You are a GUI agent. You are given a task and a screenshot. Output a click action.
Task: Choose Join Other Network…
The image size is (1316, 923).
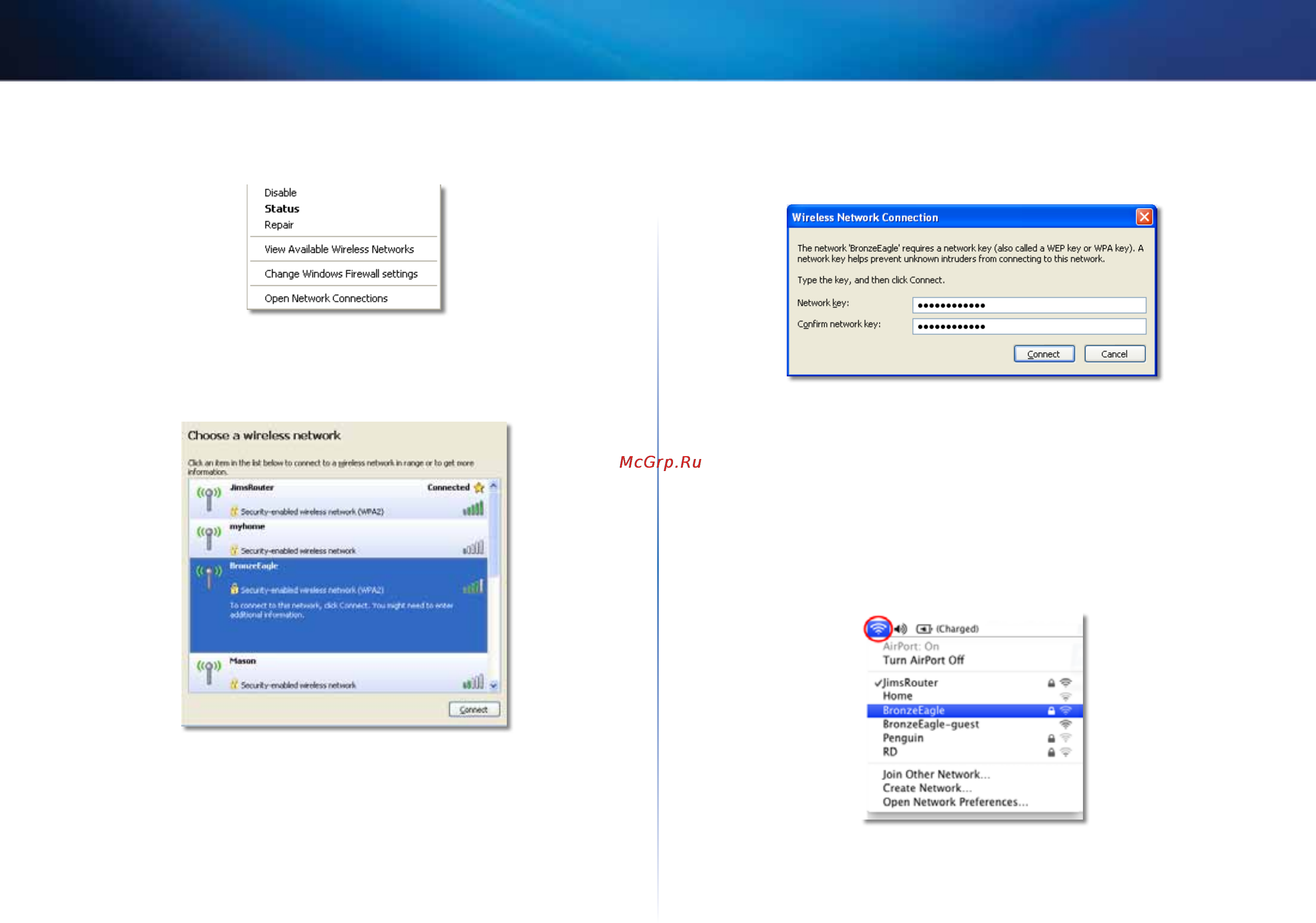coord(936,775)
